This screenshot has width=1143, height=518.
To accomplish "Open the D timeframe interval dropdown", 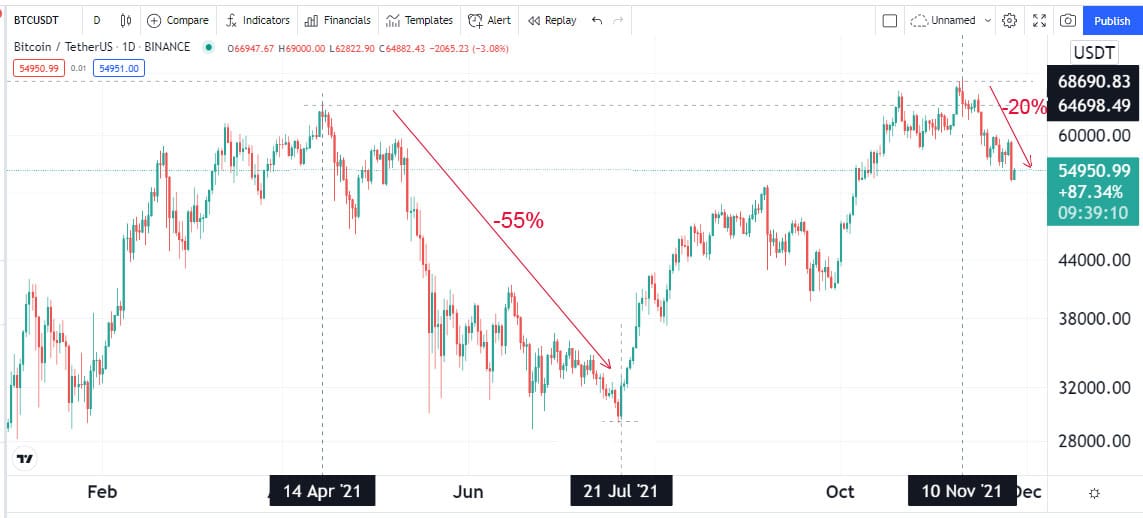I will click(97, 20).
